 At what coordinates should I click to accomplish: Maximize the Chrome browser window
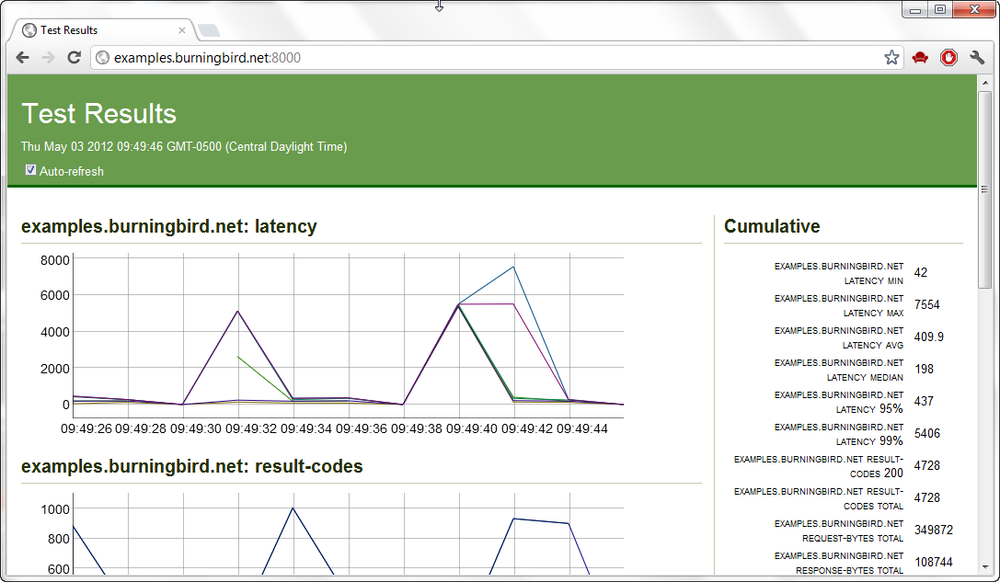[939, 9]
